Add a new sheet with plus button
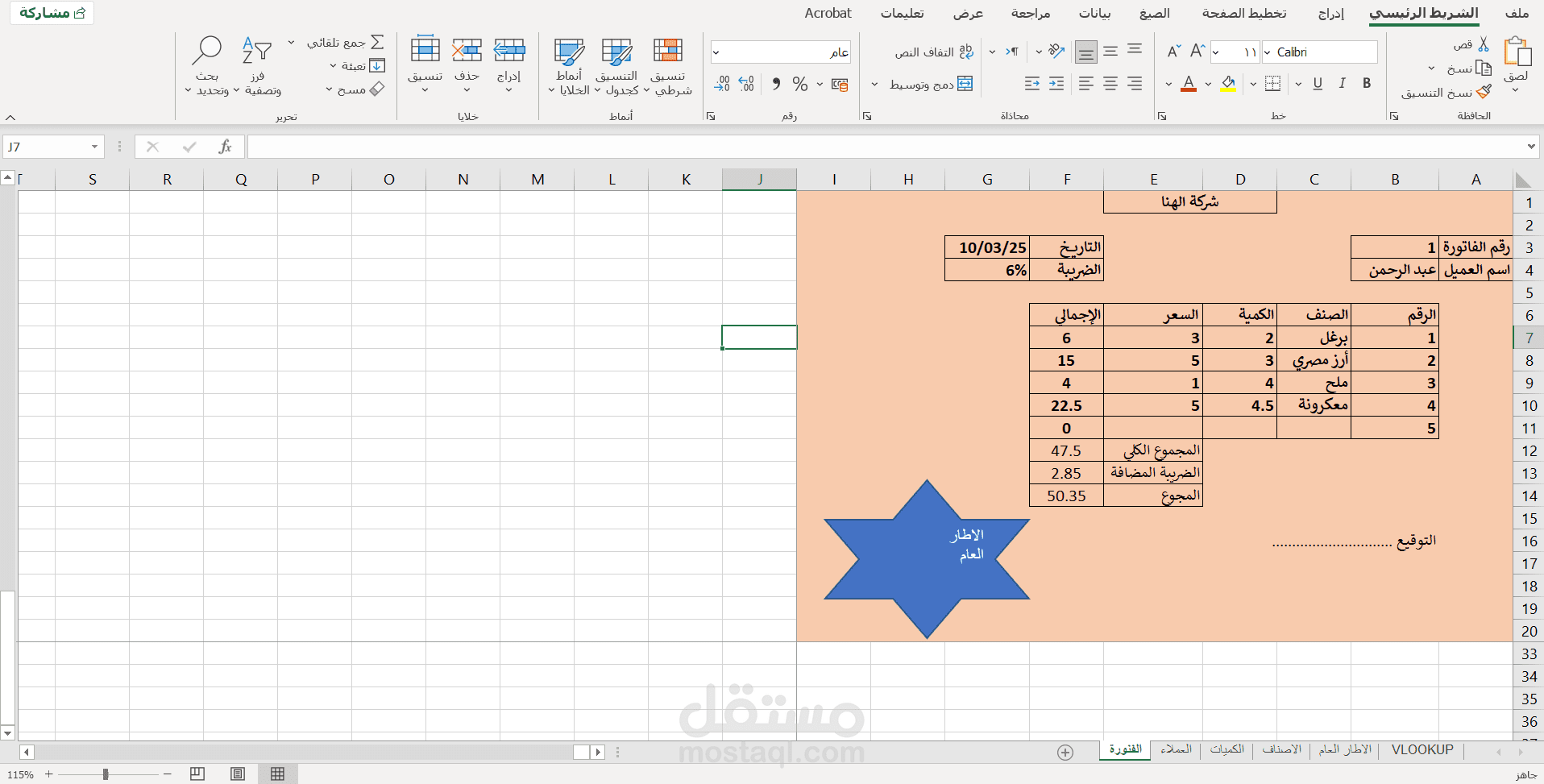This screenshot has width=1544, height=784. point(1065,752)
